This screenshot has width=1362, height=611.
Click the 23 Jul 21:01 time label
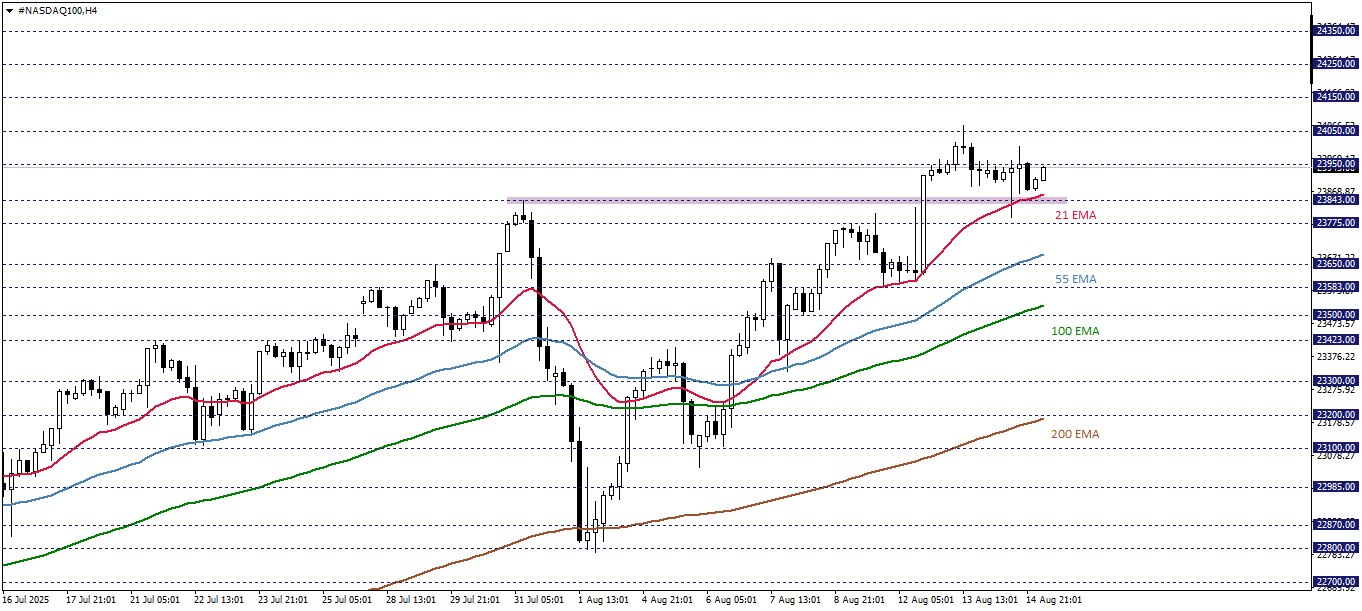click(x=283, y=600)
